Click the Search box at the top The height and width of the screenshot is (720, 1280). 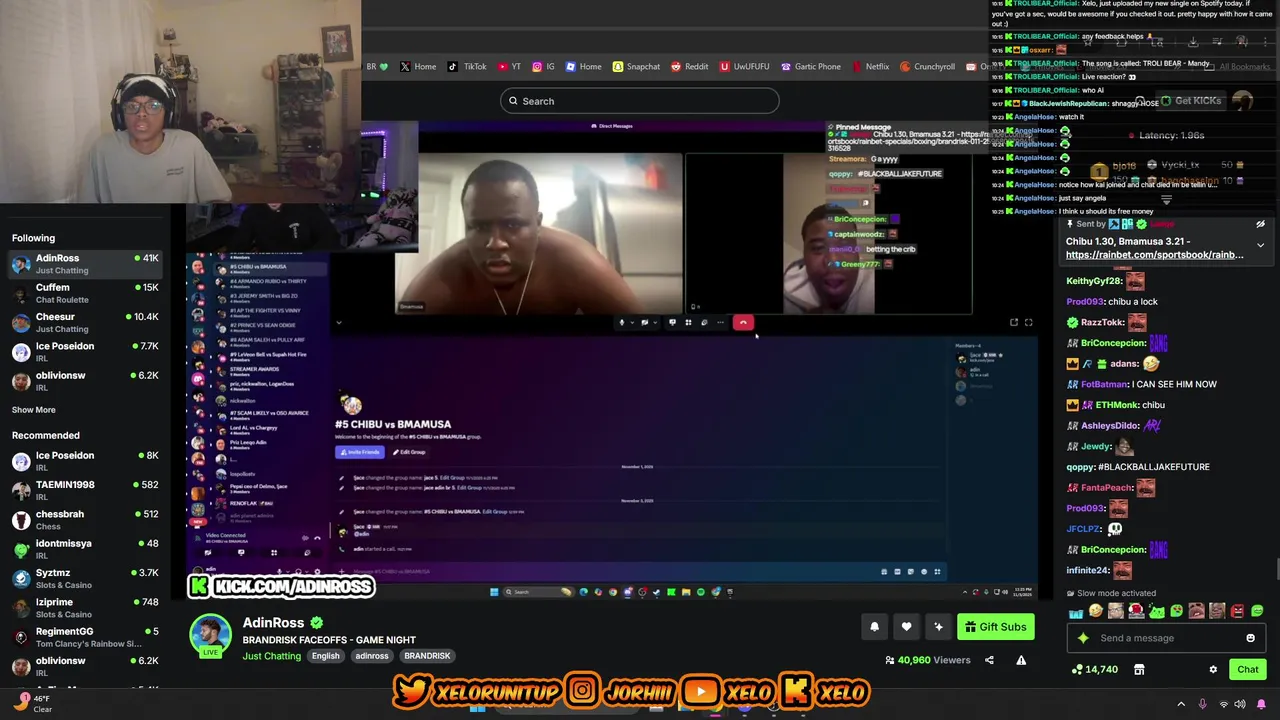(x=640, y=101)
